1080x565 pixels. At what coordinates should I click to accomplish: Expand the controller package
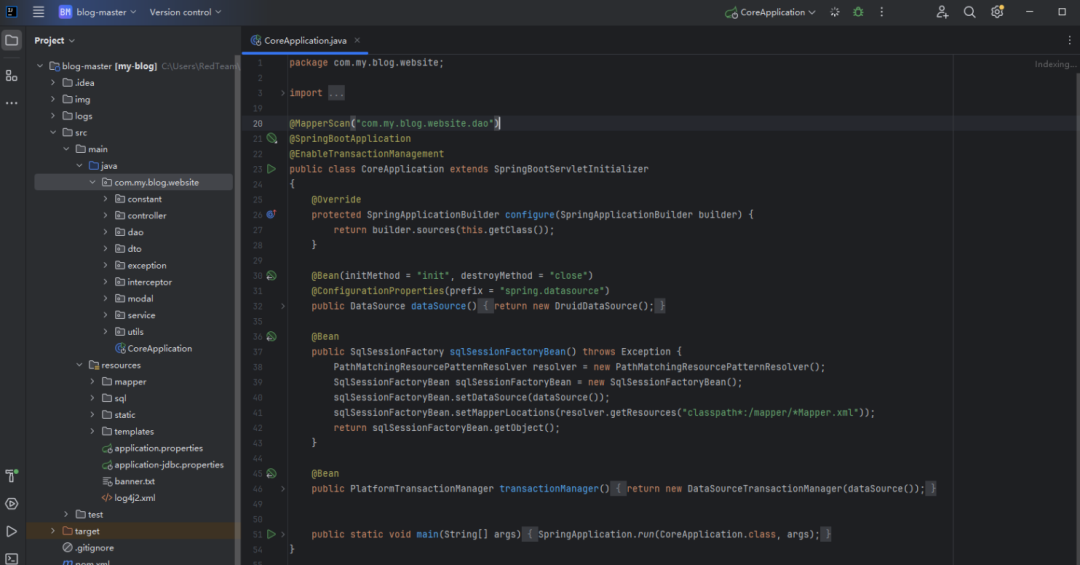click(105, 216)
